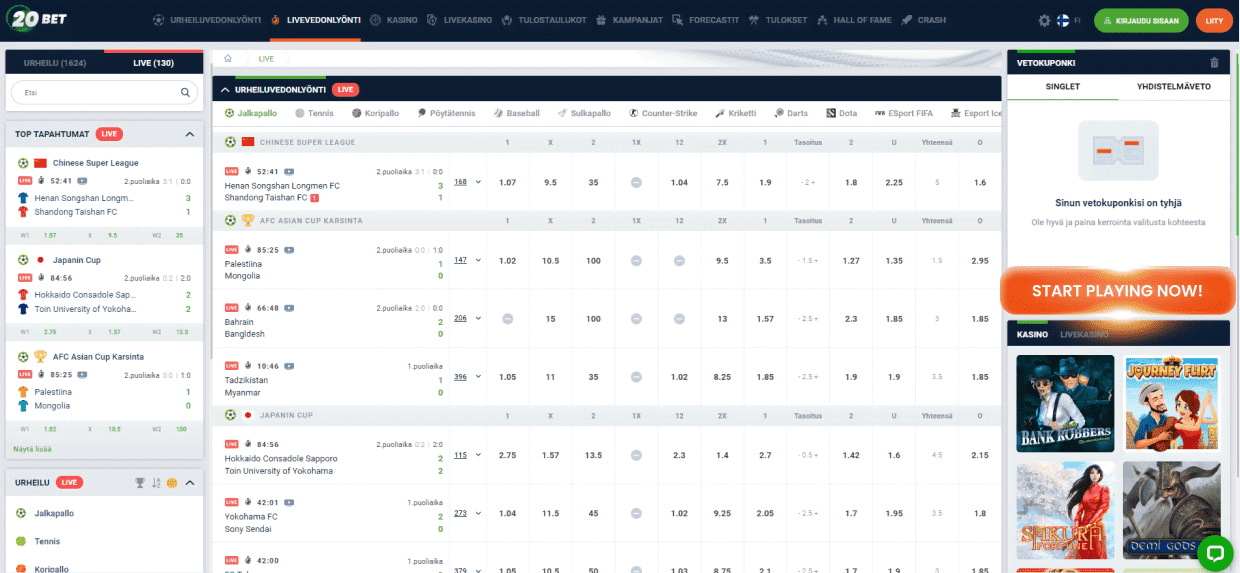Select the Yhdistelmäveto tab in betslip
1240x573 pixels.
1173,87
